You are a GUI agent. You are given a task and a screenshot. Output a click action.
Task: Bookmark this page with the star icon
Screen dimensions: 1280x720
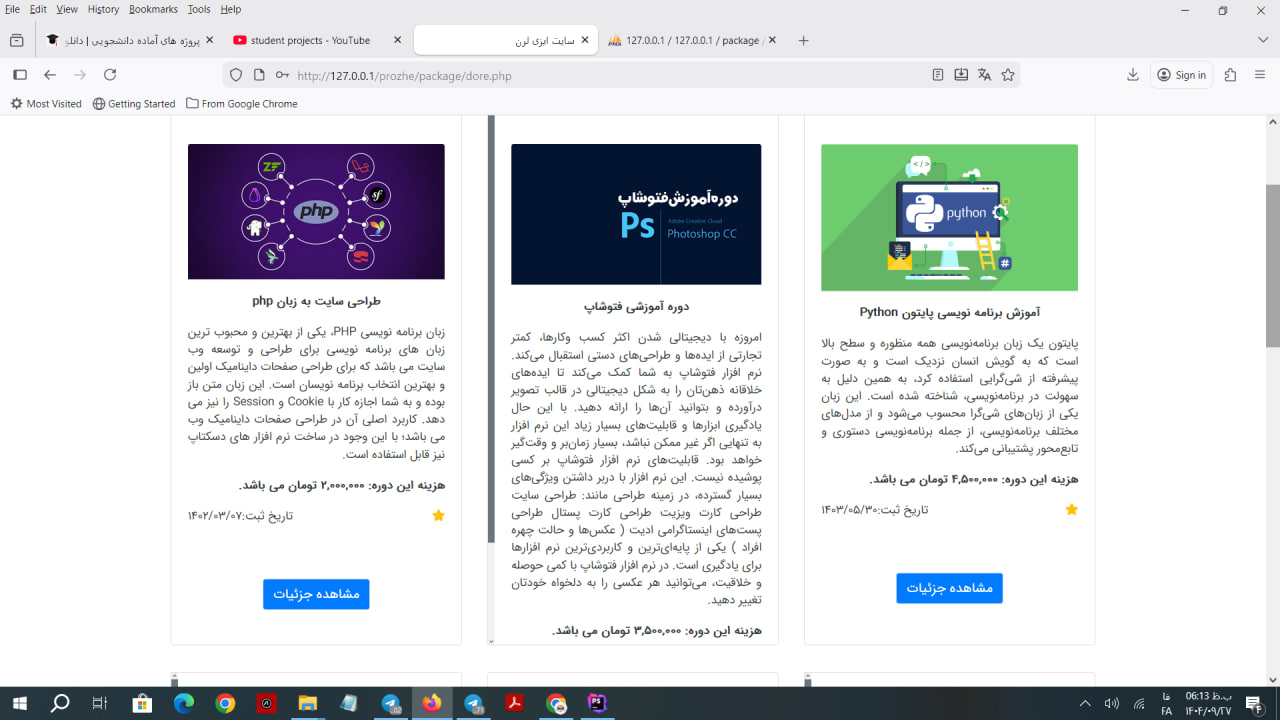tap(1008, 75)
